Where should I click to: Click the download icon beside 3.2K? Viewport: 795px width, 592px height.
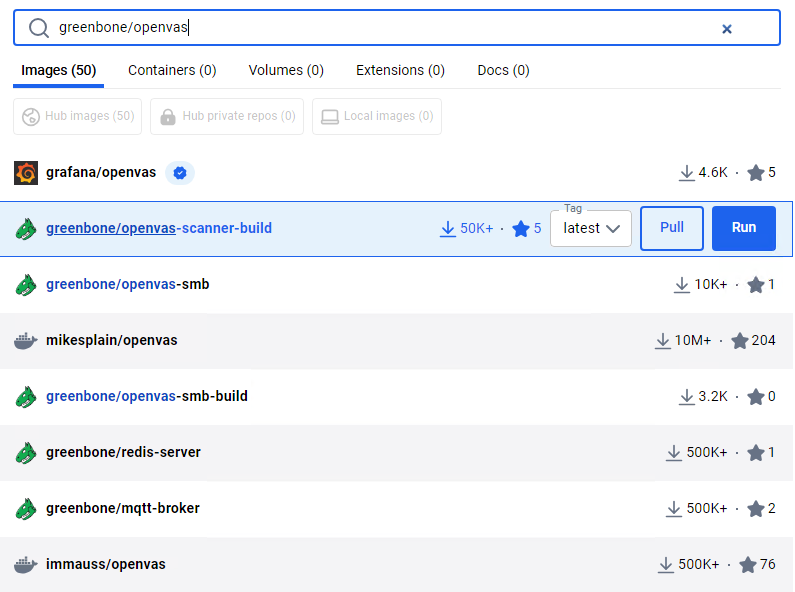(686, 396)
